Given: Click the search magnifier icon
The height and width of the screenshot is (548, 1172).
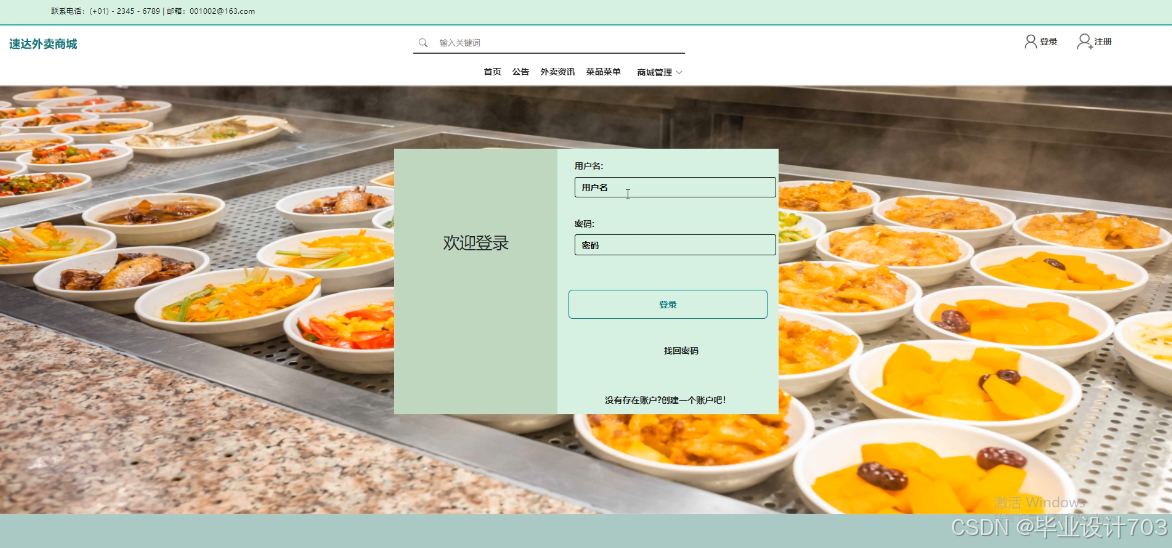Looking at the screenshot, I should [x=423, y=43].
